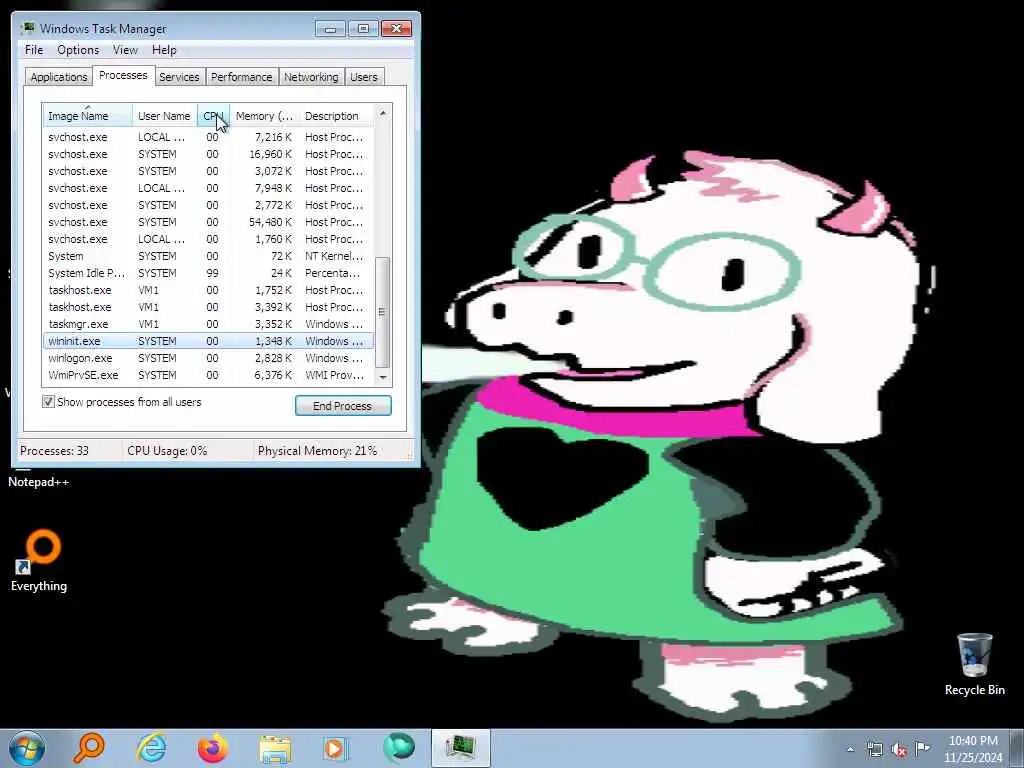Select svchost.exe using 16,960 K memory
Viewport: 1024px width, 768px height.
tap(208, 154)
